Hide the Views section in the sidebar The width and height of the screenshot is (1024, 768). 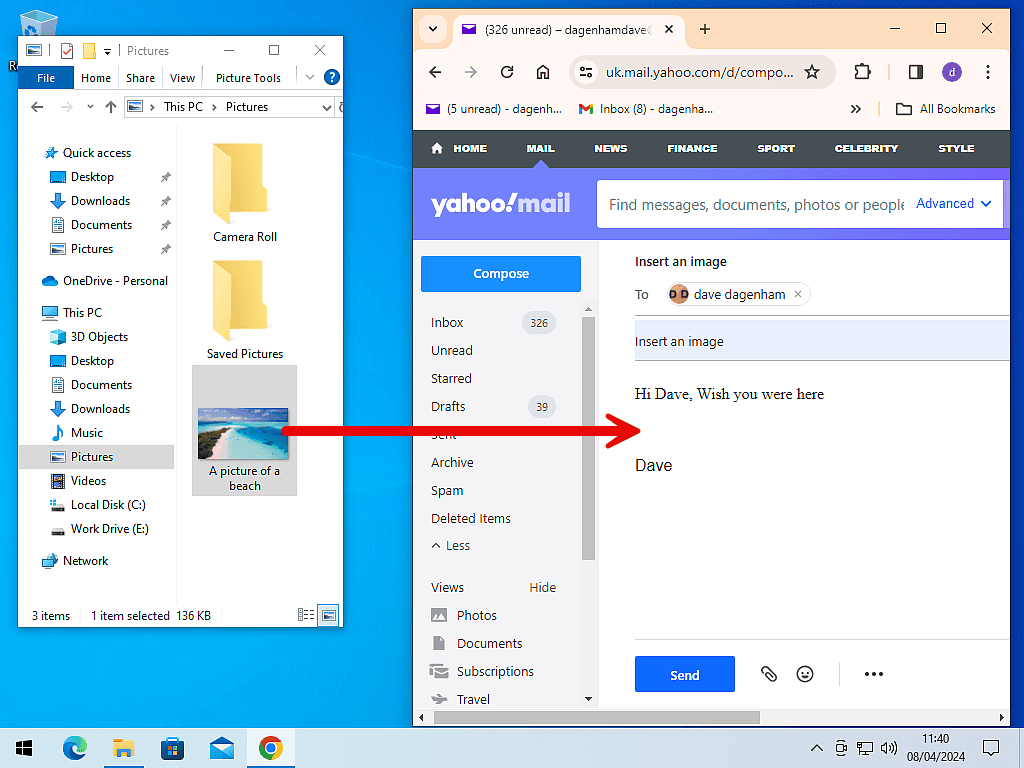[542, 587]
